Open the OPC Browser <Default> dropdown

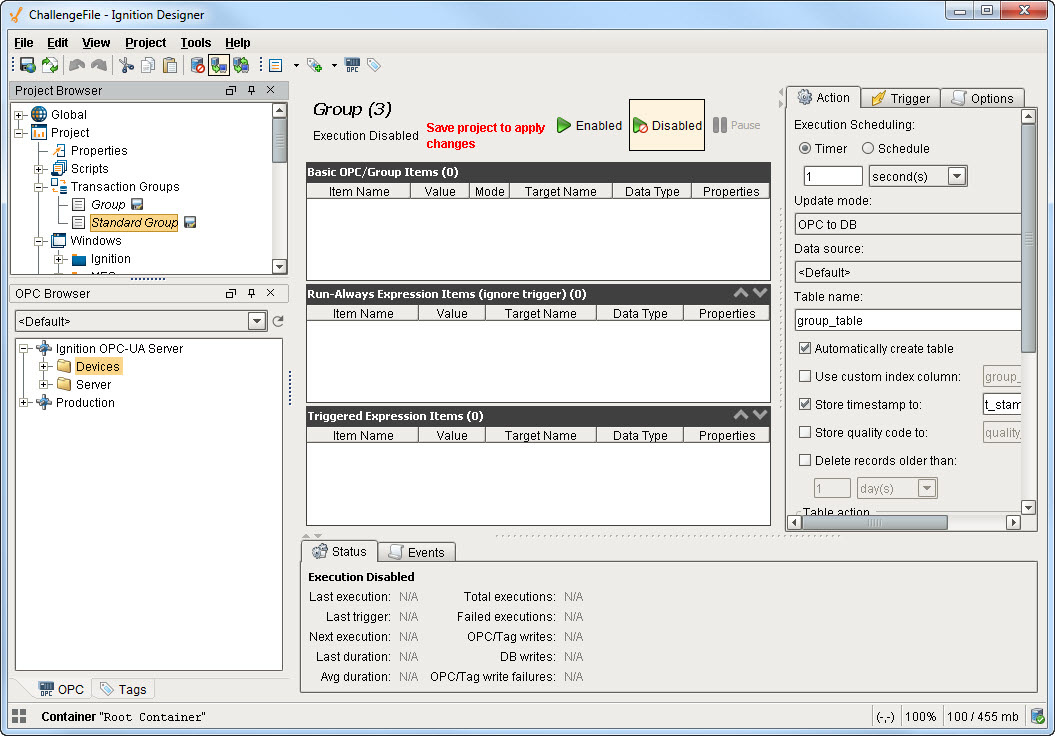click(257, 321)
